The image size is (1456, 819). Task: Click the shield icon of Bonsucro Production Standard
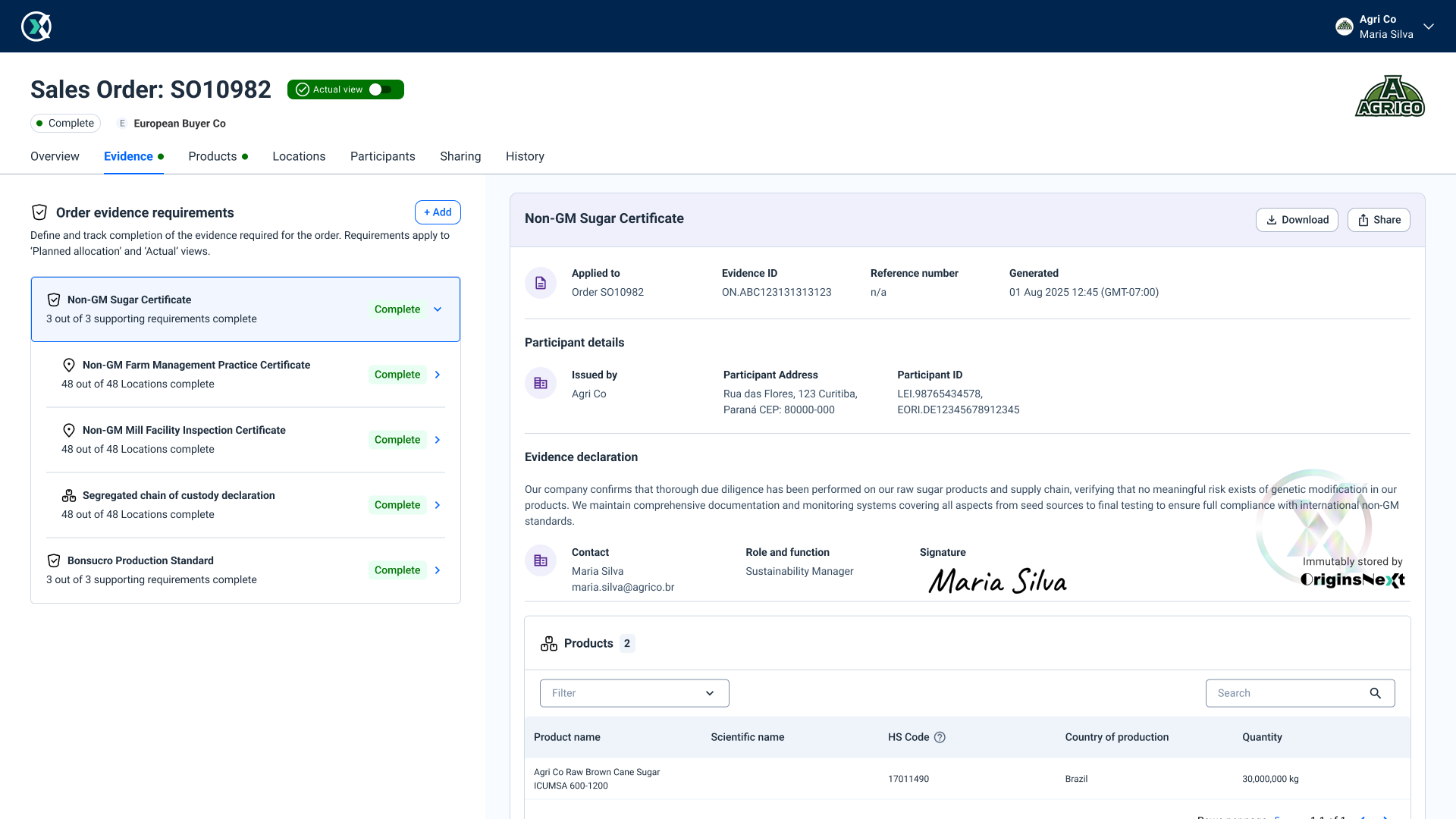(54, 560)
